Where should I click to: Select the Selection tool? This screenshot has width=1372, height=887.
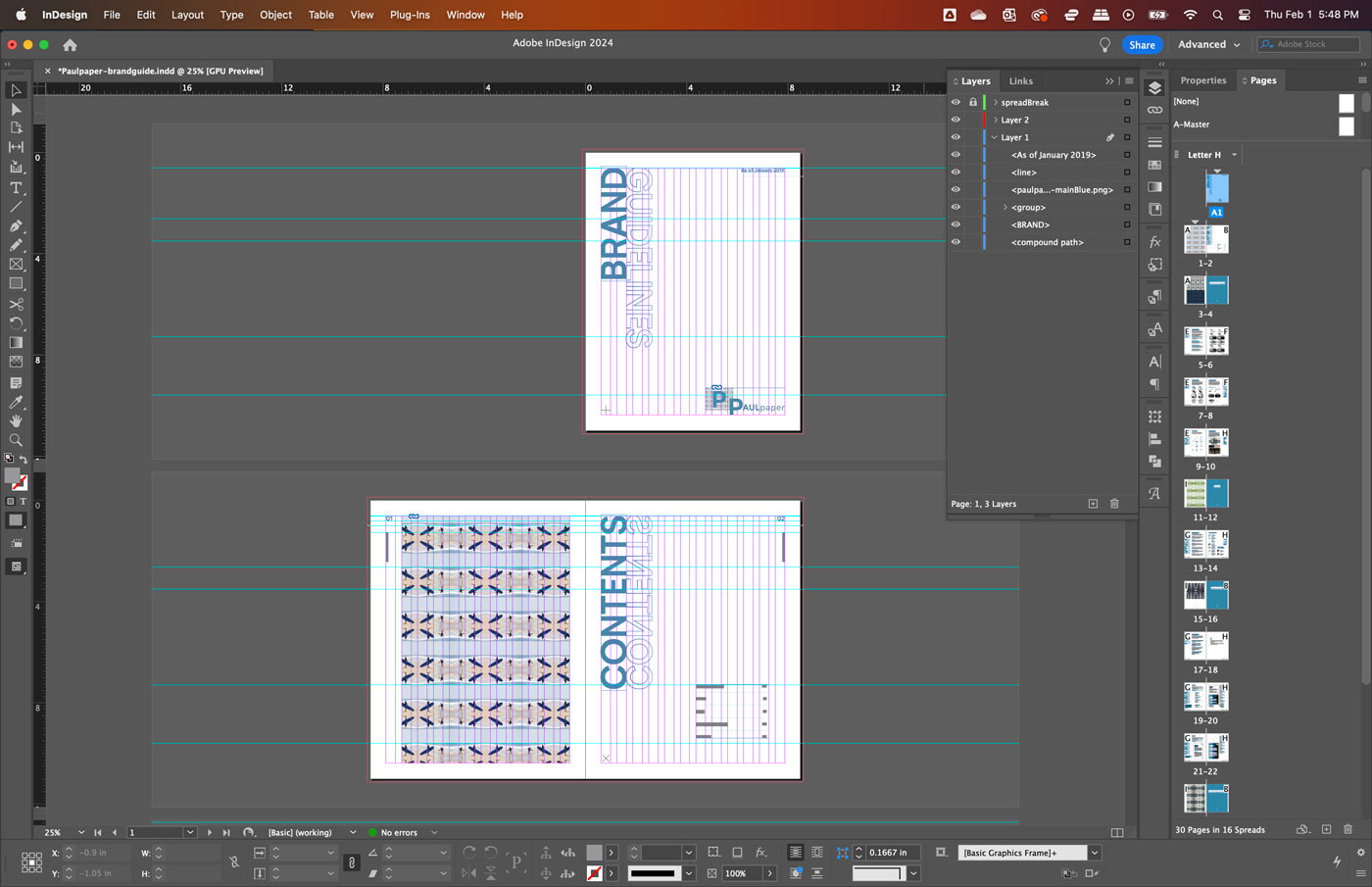click(x=16, y=90)
